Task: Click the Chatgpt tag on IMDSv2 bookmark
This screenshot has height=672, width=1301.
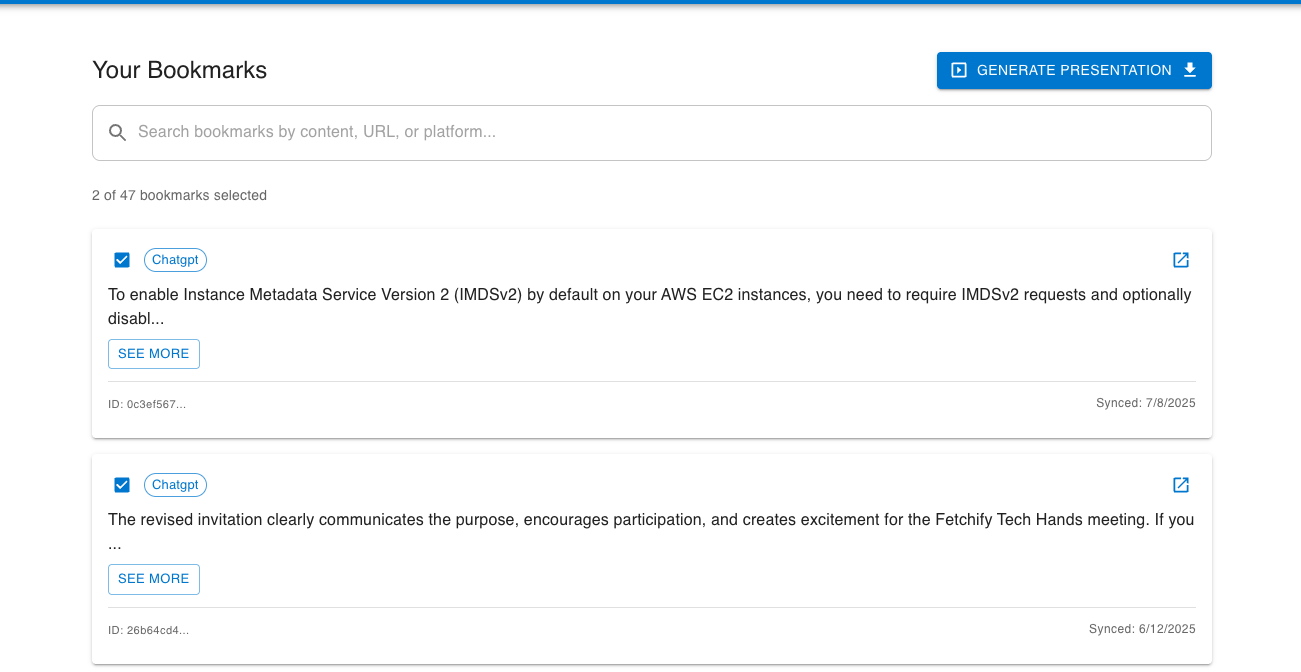Action: click(175, 260)
